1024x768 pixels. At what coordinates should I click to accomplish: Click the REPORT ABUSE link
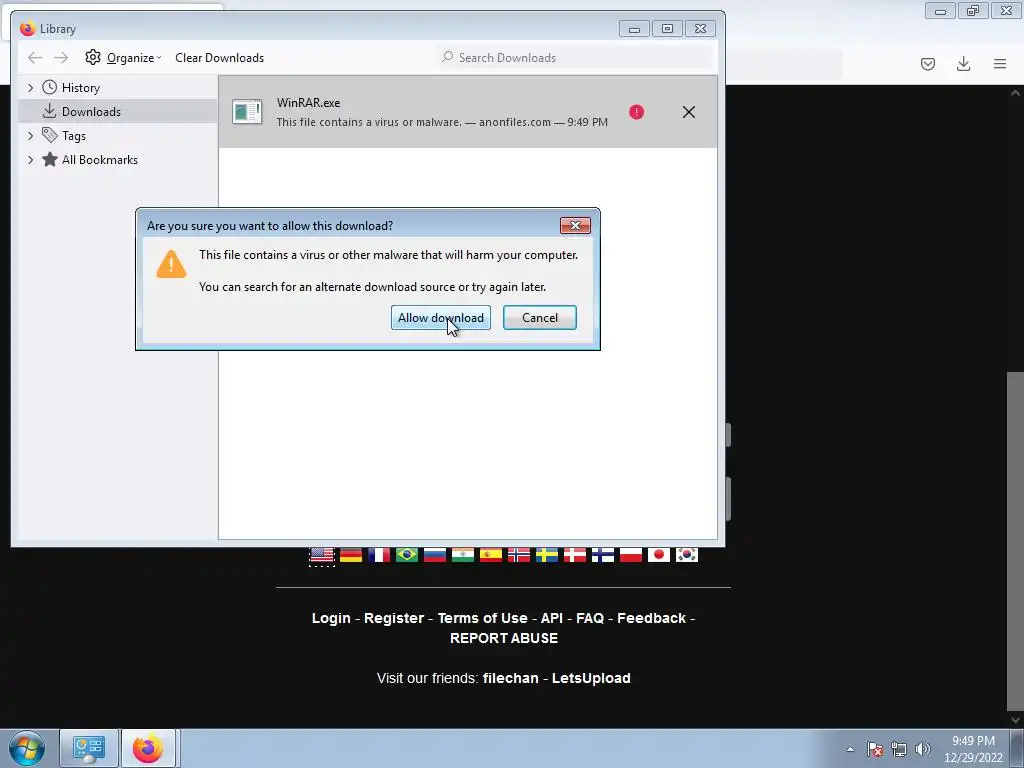pos(504,638)
